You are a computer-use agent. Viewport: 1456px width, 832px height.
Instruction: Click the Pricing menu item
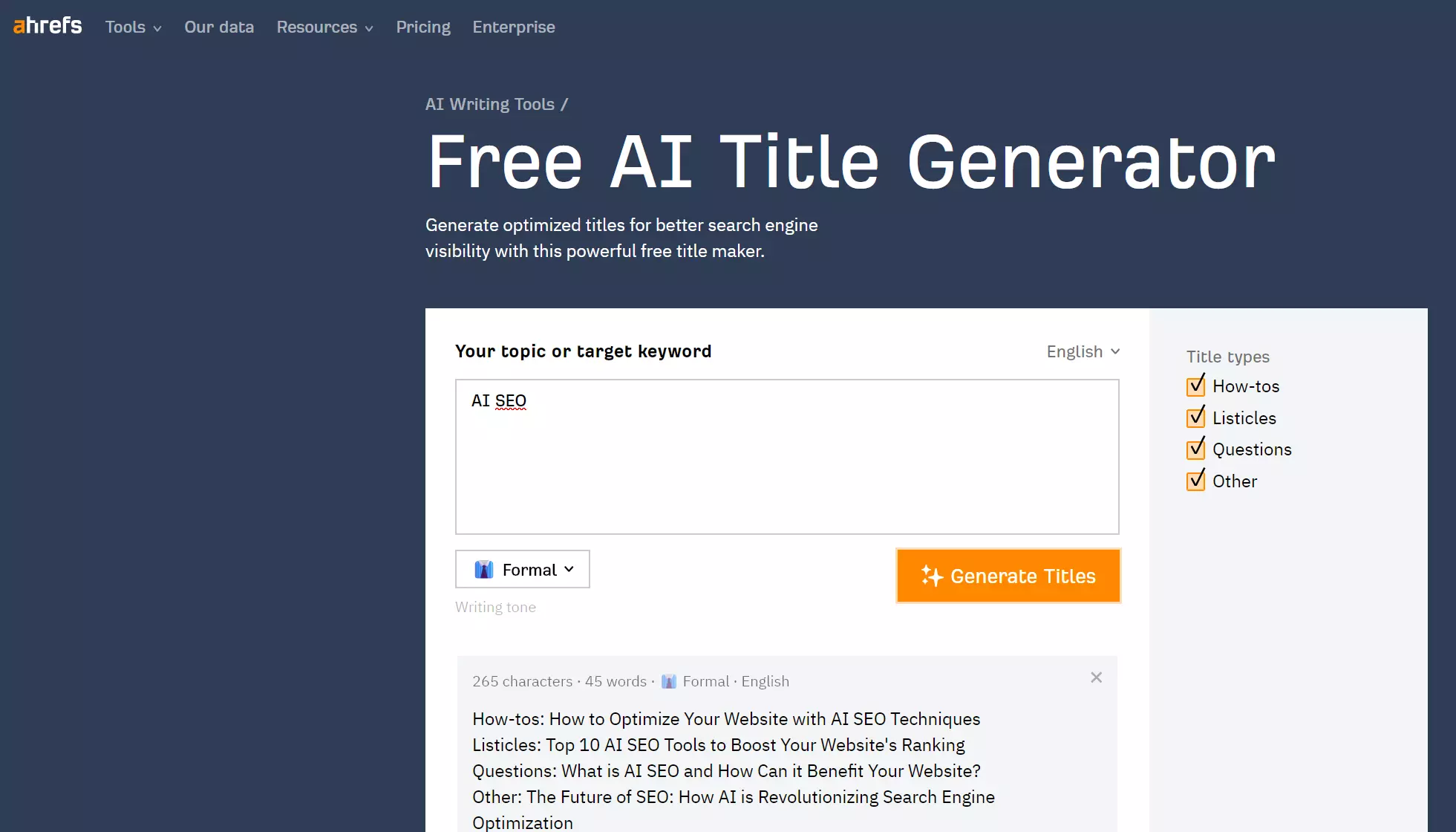423,27
